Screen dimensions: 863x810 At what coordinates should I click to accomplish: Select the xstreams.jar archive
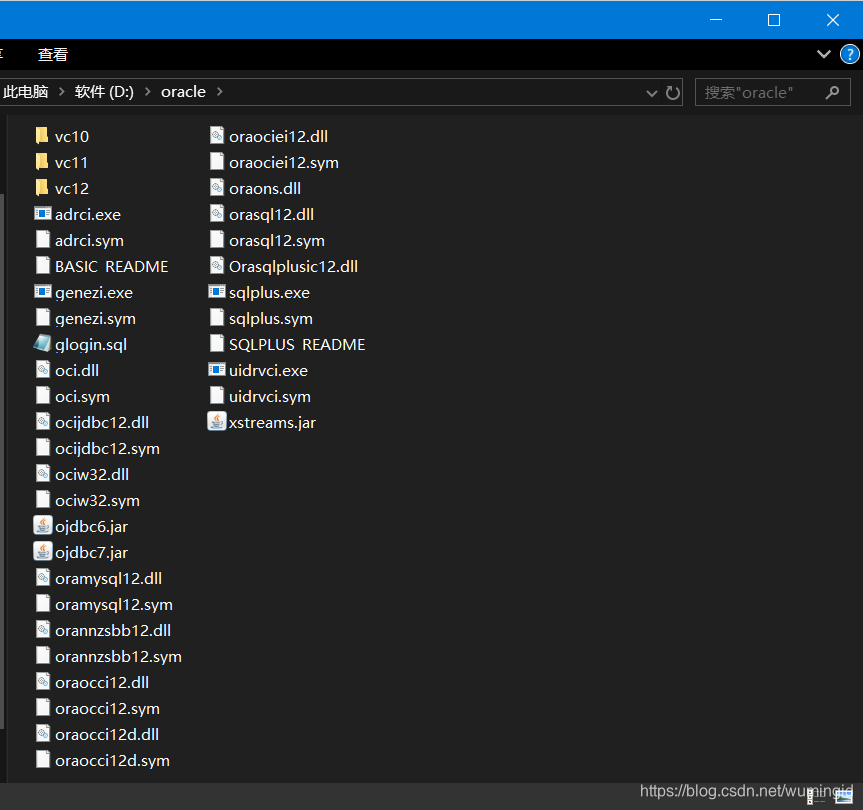pyautogui.click(x=272, y=422)
